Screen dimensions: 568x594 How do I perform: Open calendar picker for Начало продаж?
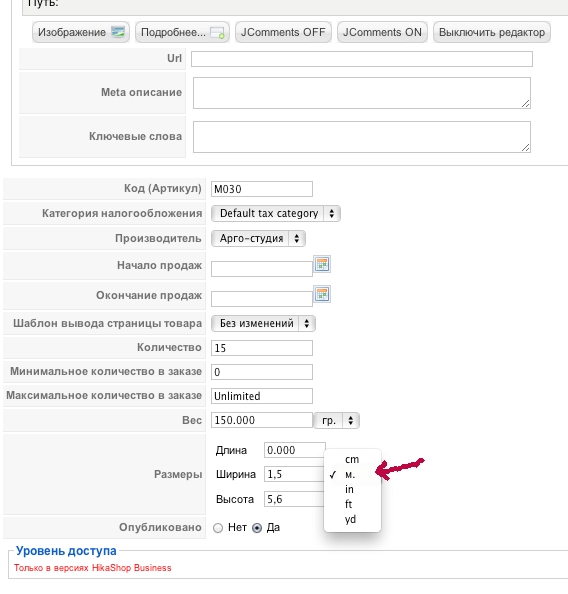click(x=322, y=264)
